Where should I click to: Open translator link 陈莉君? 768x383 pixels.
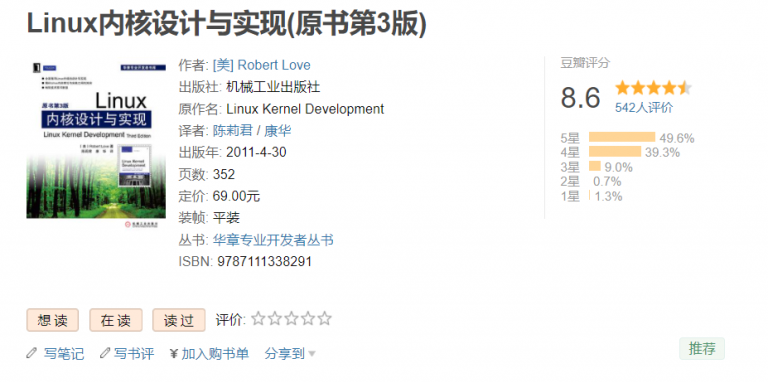point(233,131)
